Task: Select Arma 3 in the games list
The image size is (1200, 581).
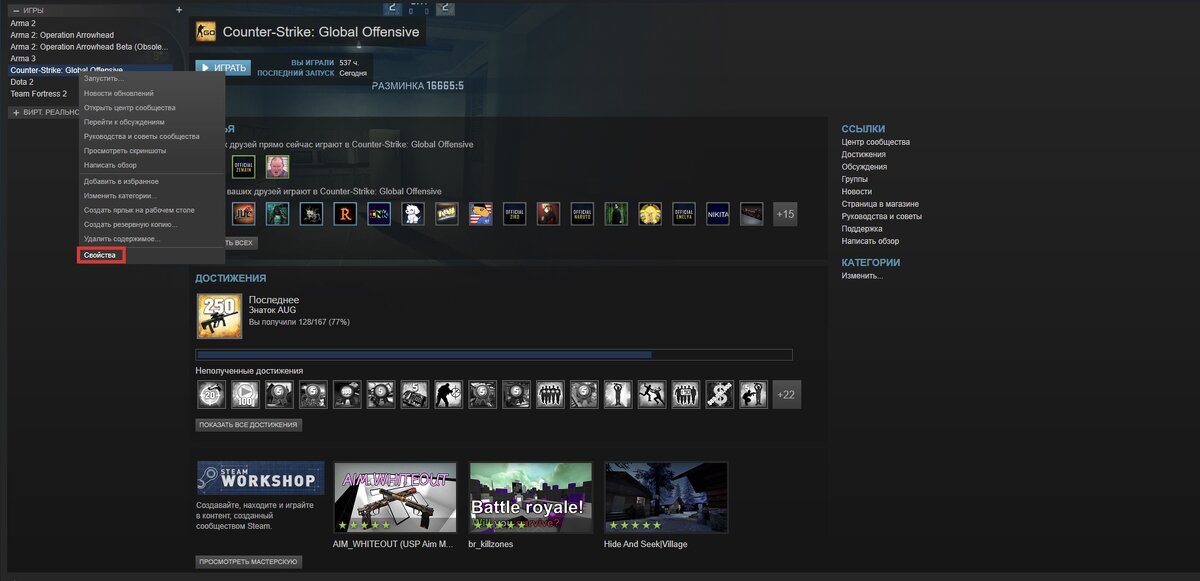Action: pos(23,58)
